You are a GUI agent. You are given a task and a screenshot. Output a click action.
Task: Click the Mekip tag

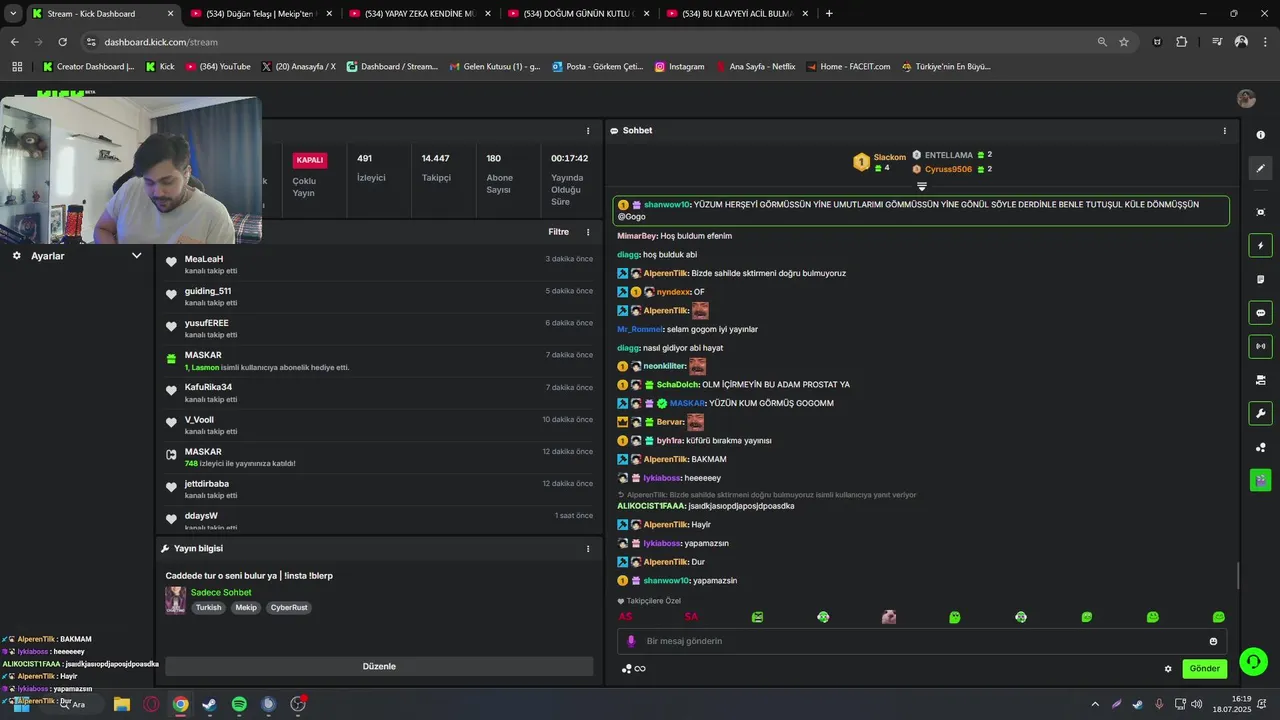(x=246, y=608)
